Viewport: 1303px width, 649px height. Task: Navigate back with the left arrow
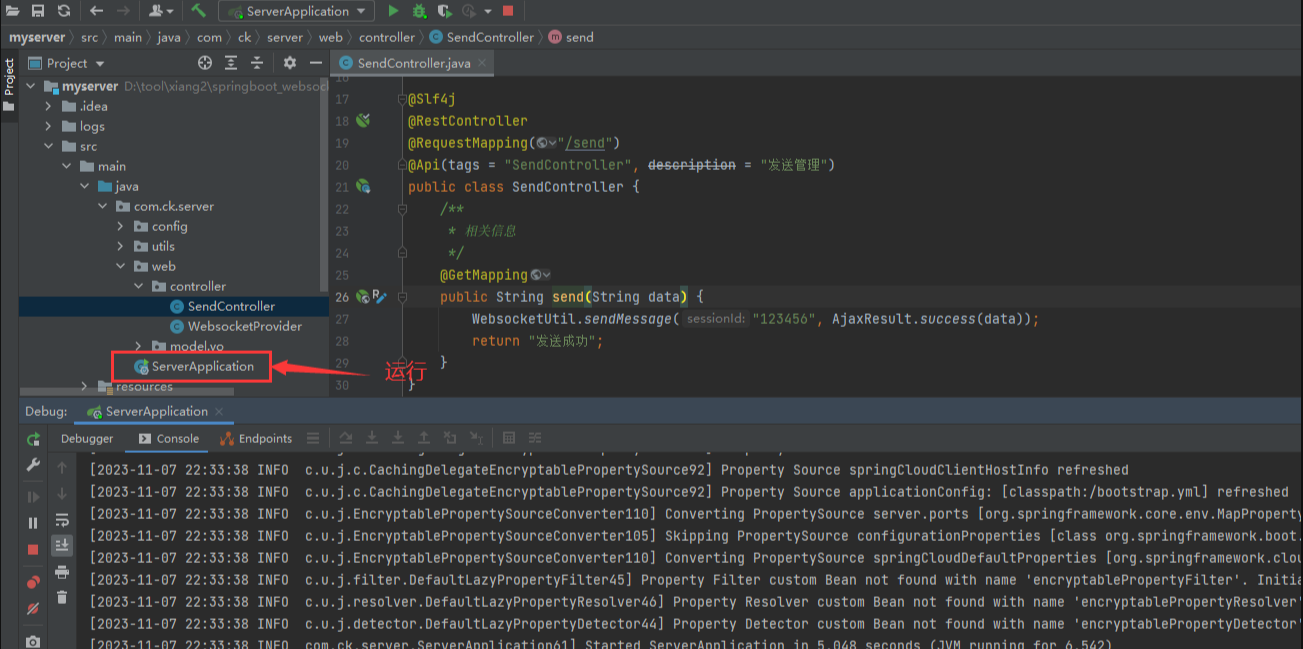pyautogui.click(x=96, y=11)
